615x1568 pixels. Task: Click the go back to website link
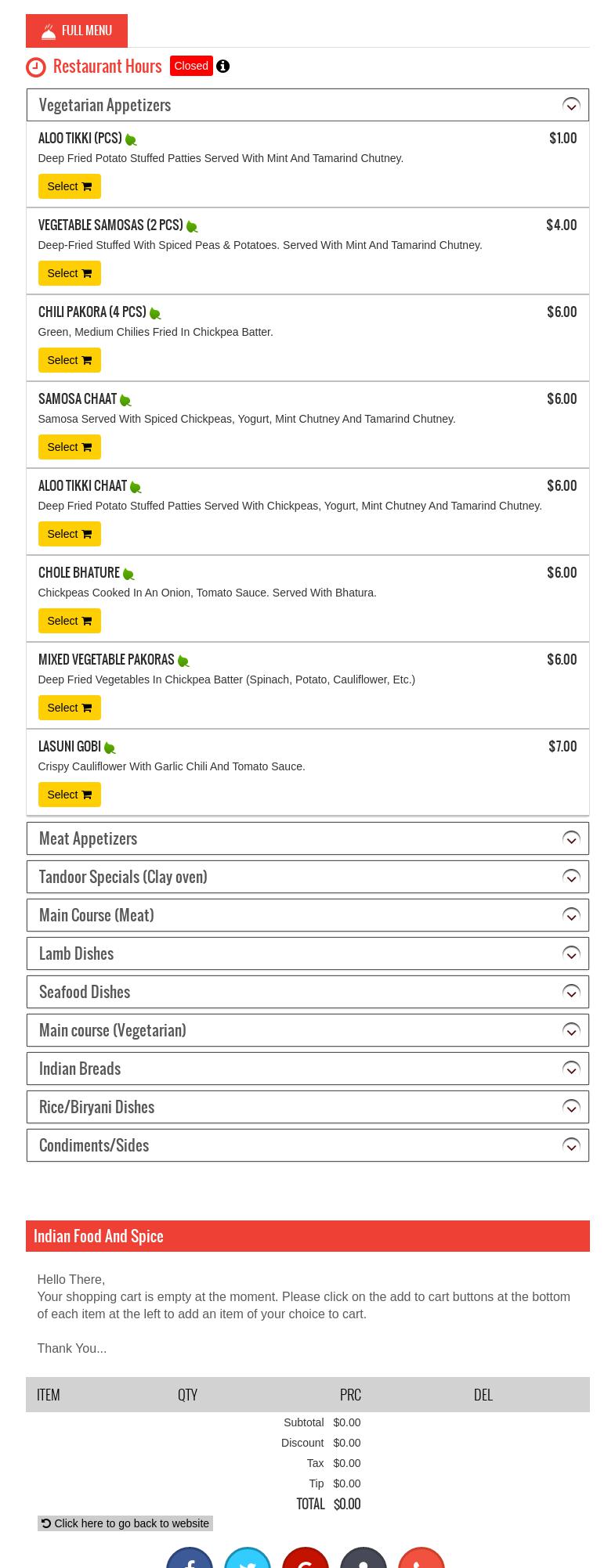pos(125,1523)
